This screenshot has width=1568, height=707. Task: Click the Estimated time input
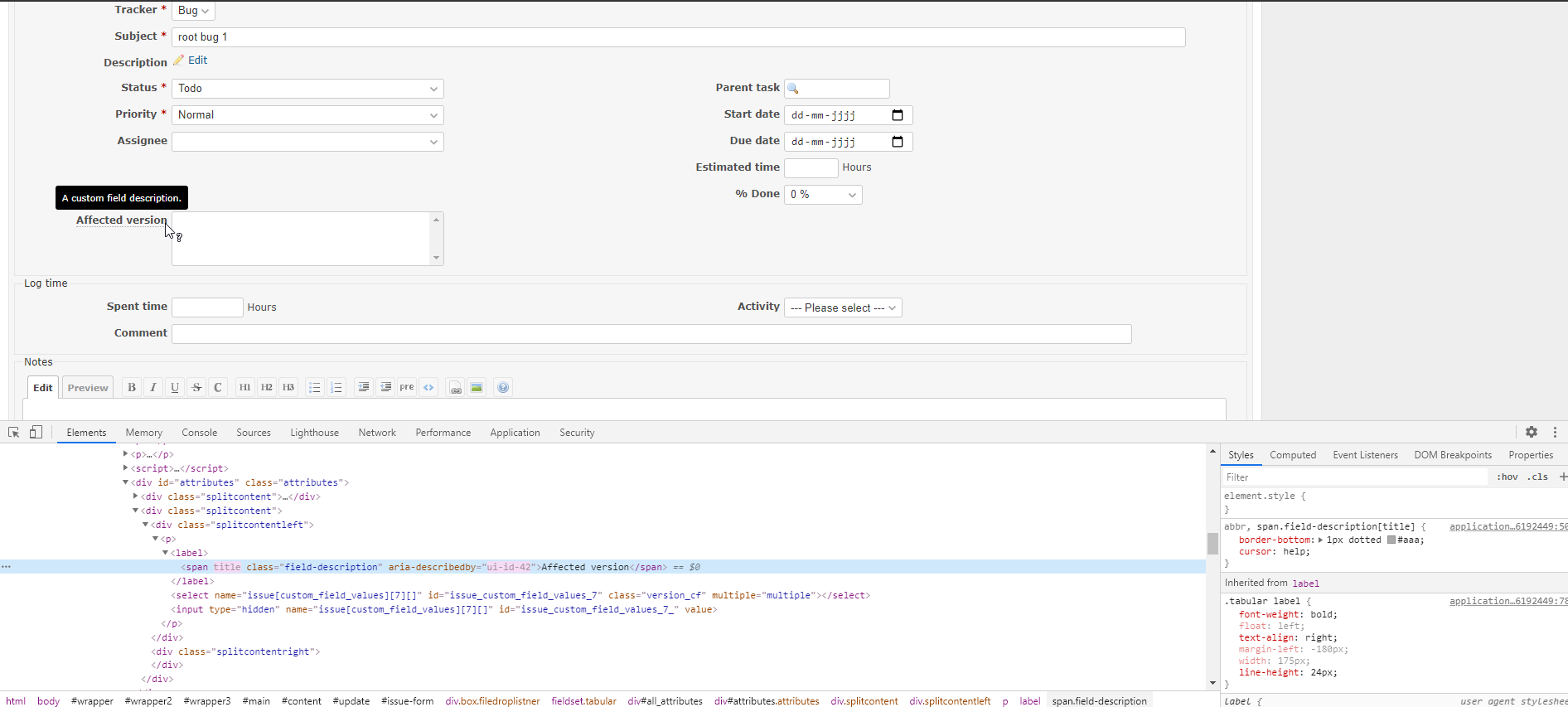(811, 168)
